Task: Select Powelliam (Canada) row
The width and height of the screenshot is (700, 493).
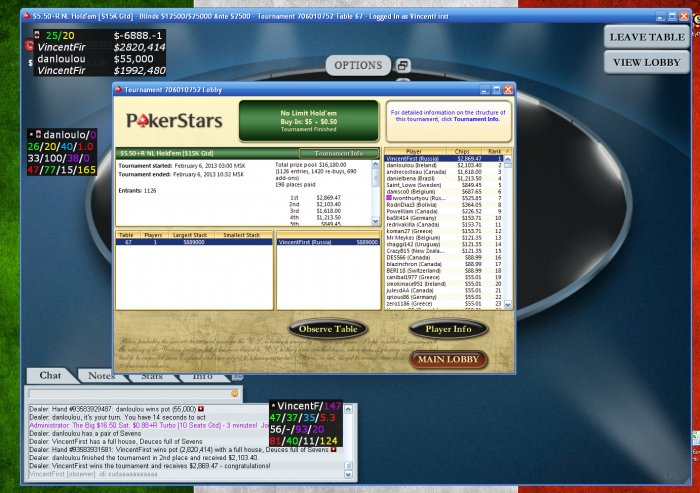Action: click(444, 211)
